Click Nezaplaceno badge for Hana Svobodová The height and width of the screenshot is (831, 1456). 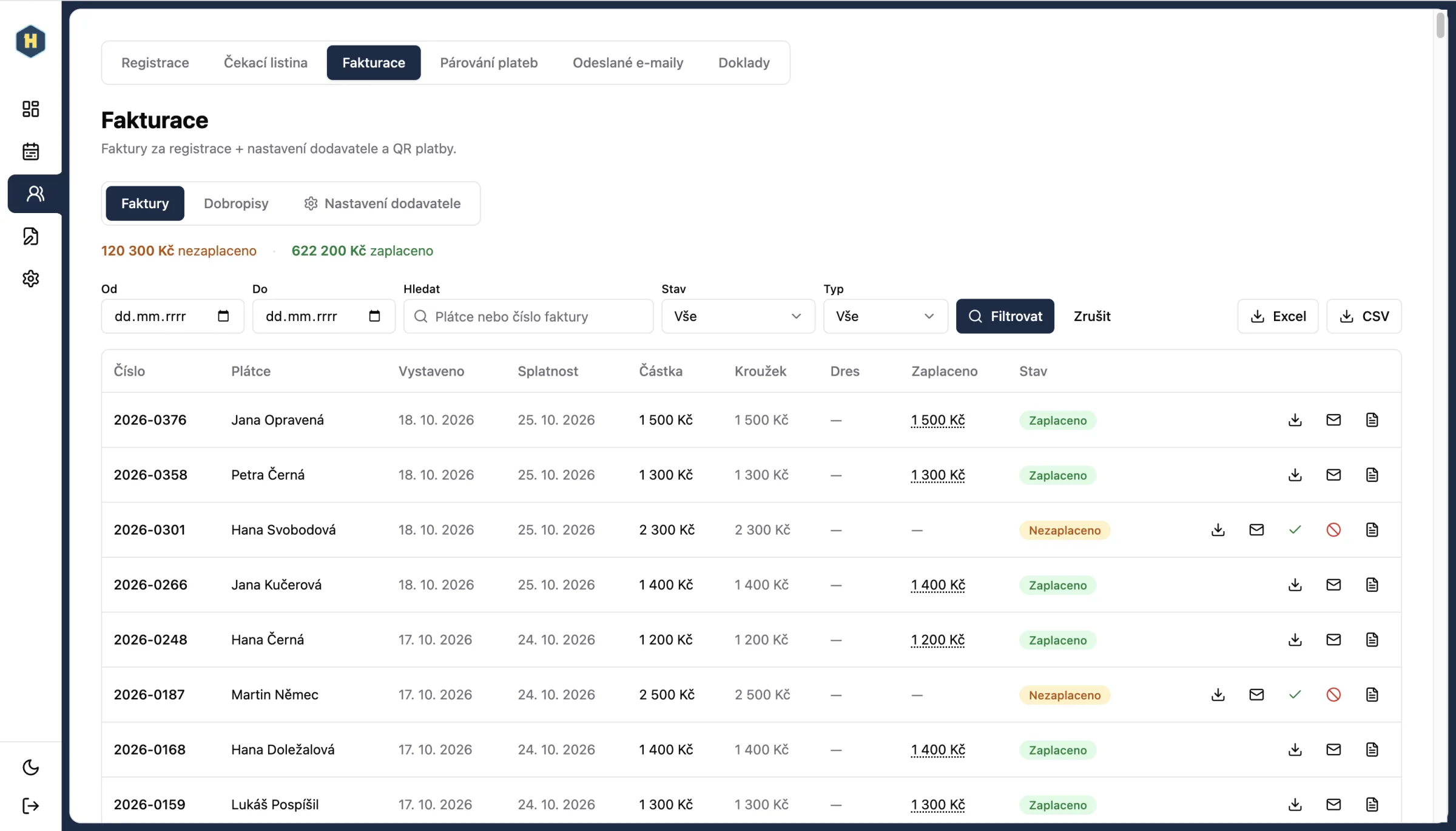(x=1065, y=530)
